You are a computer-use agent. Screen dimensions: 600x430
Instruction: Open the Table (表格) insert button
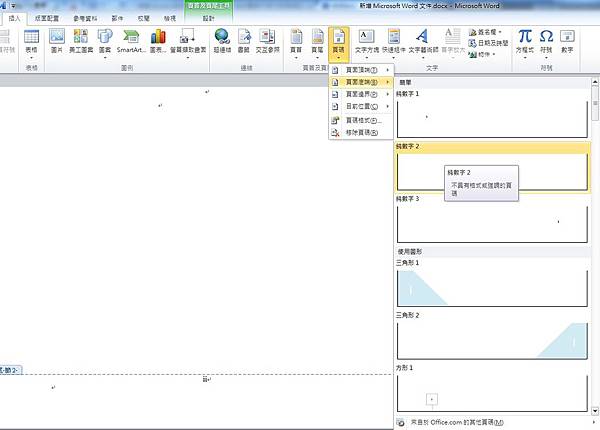(x=31, y=43)
